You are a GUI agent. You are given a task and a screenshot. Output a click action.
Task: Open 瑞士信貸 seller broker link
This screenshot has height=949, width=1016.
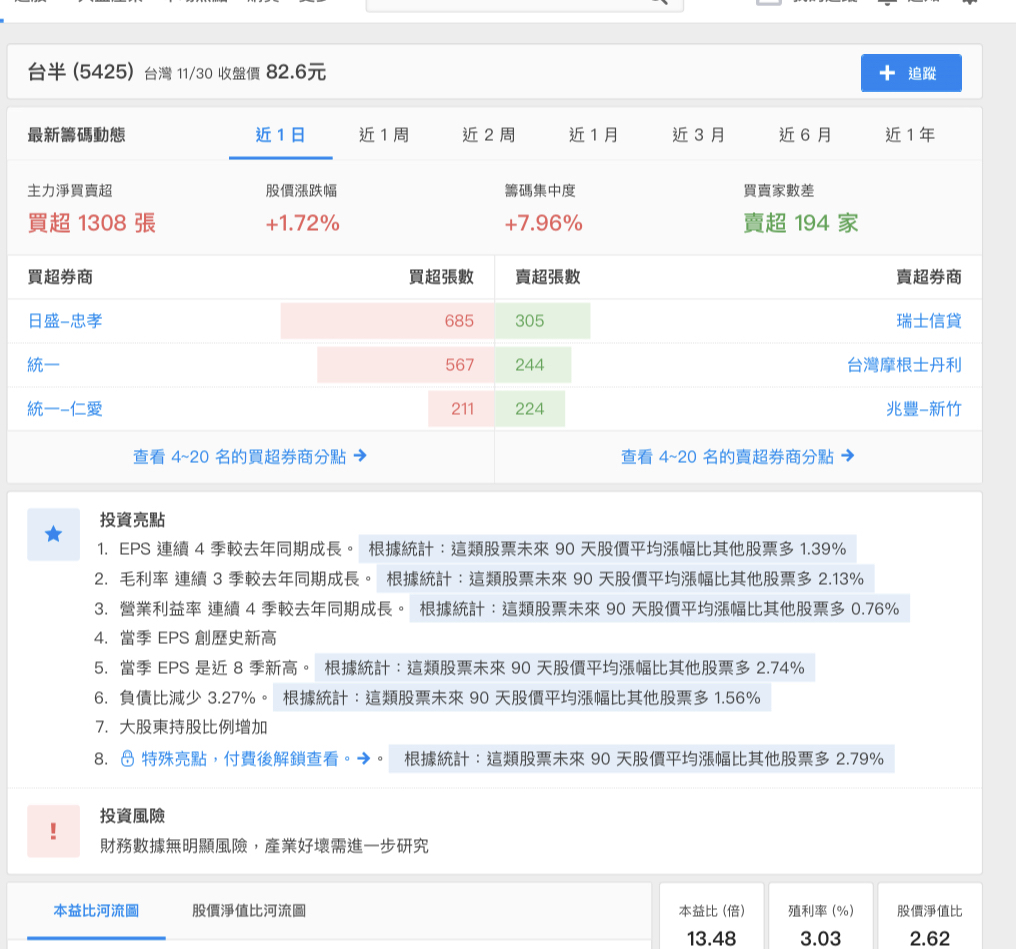pyautogui.click(x=929, y=321)
